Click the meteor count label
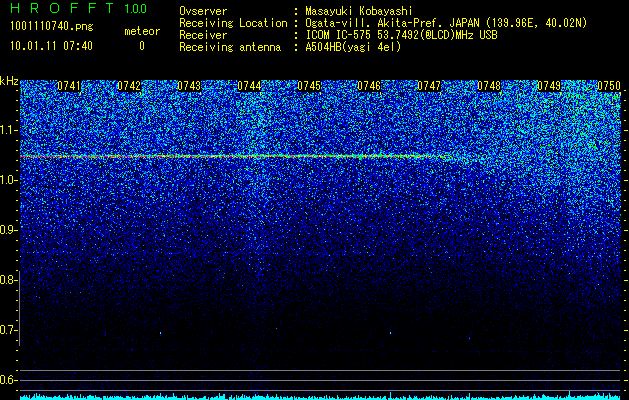The image size is (629, 400). 142,31
